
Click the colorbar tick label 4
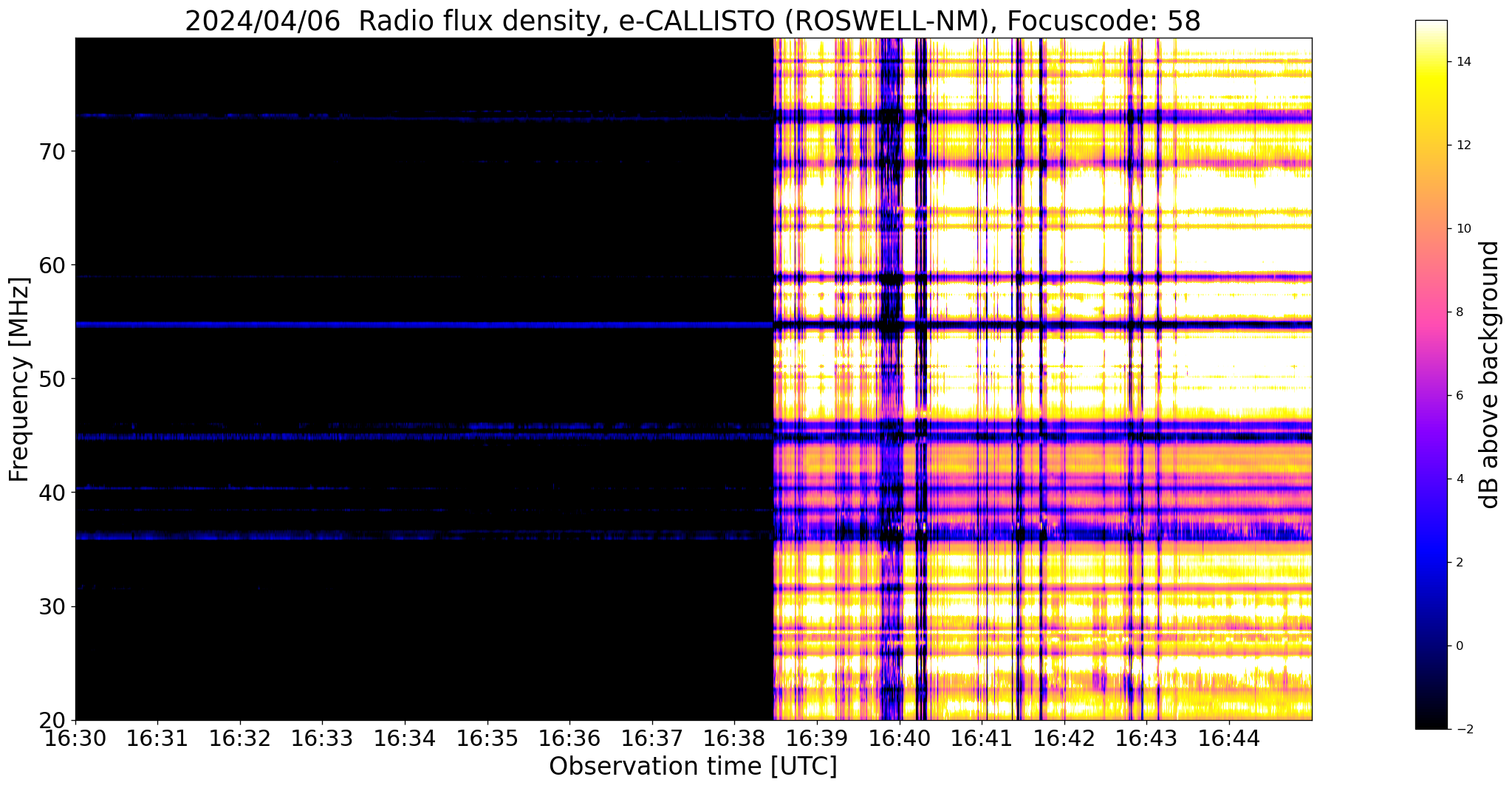pyautogui.click(x=1459, y=479)
